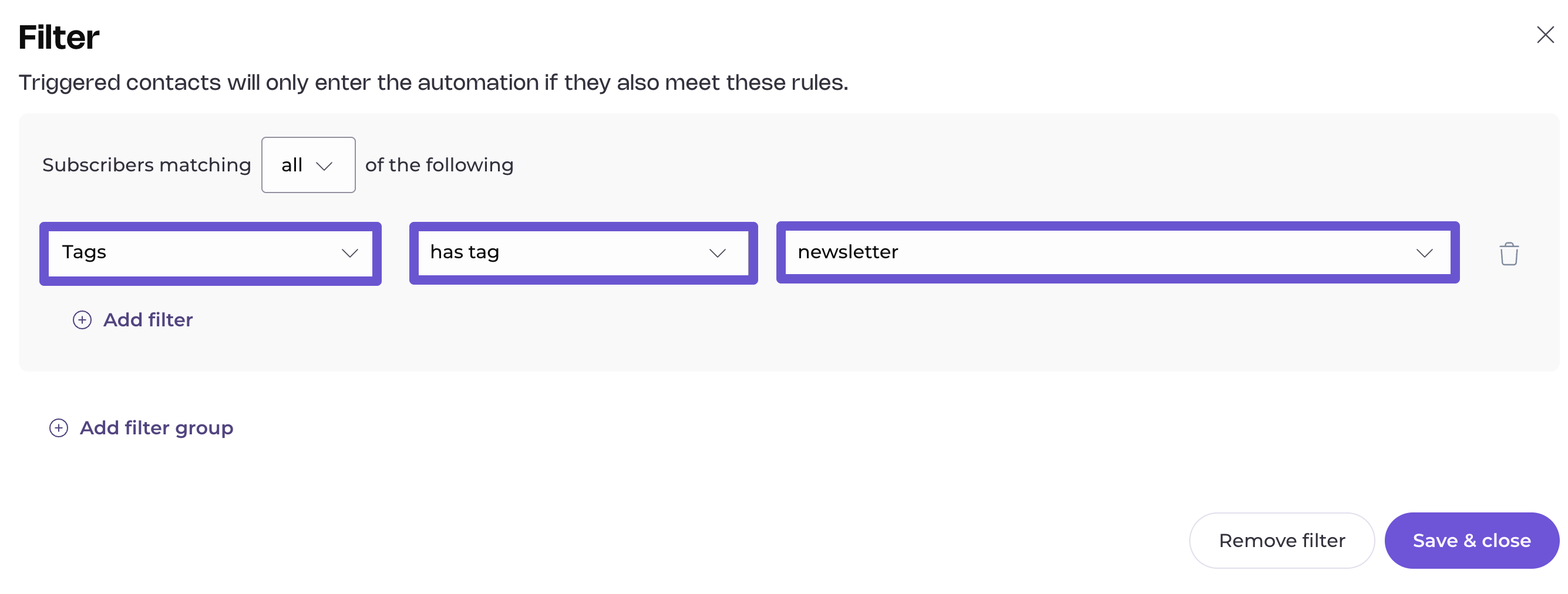
Task: Click the chevron arrow in newsletter dropdown
Action: point(1424,253)
